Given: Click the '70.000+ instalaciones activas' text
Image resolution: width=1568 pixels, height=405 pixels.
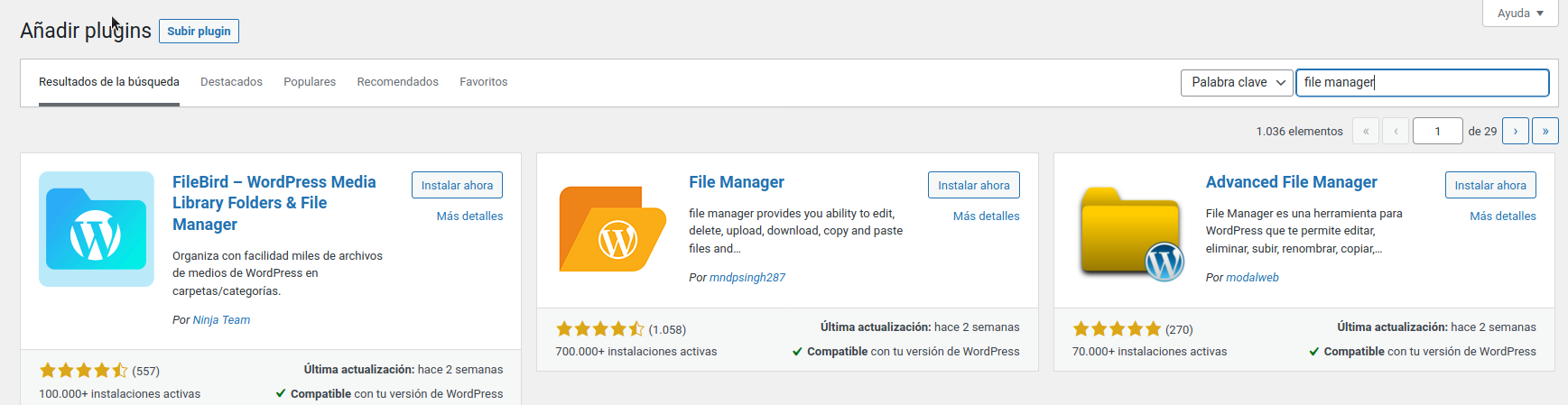Looking at the screenshot, I should point(1149,352).
